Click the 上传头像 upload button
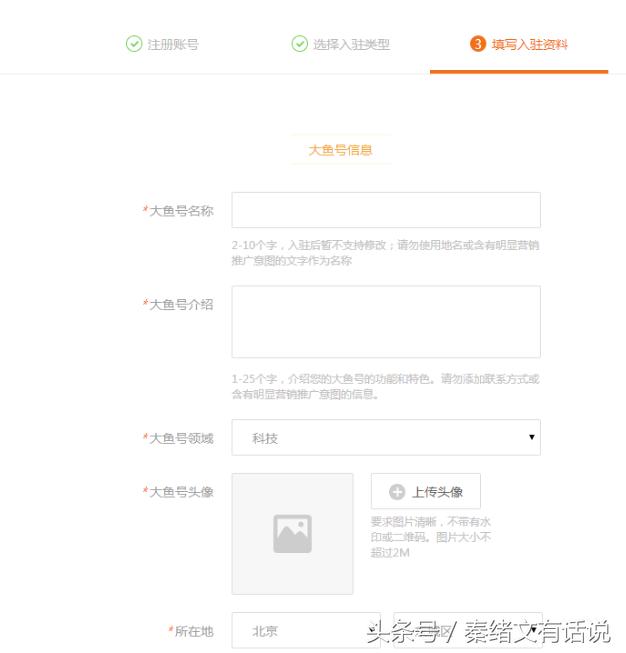 (x=426, y=491)
